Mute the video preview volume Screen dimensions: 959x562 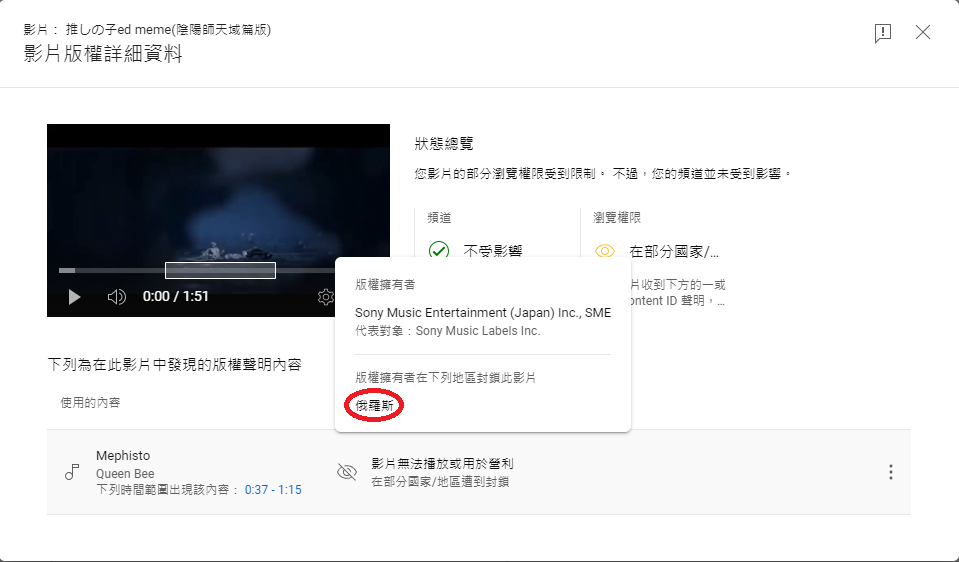[116, 297]
